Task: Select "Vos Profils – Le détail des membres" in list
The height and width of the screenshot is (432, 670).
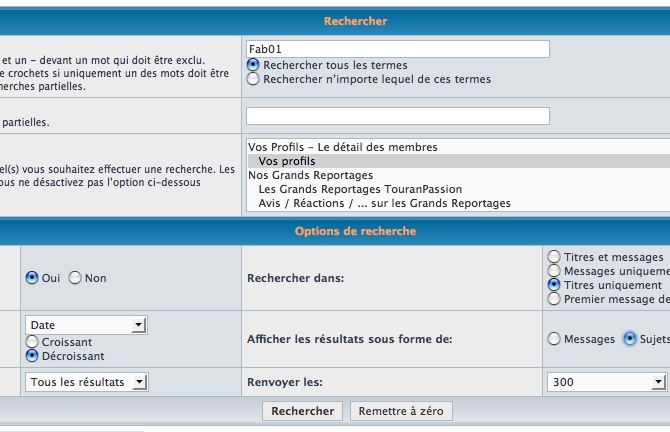Action: point(342,147)
